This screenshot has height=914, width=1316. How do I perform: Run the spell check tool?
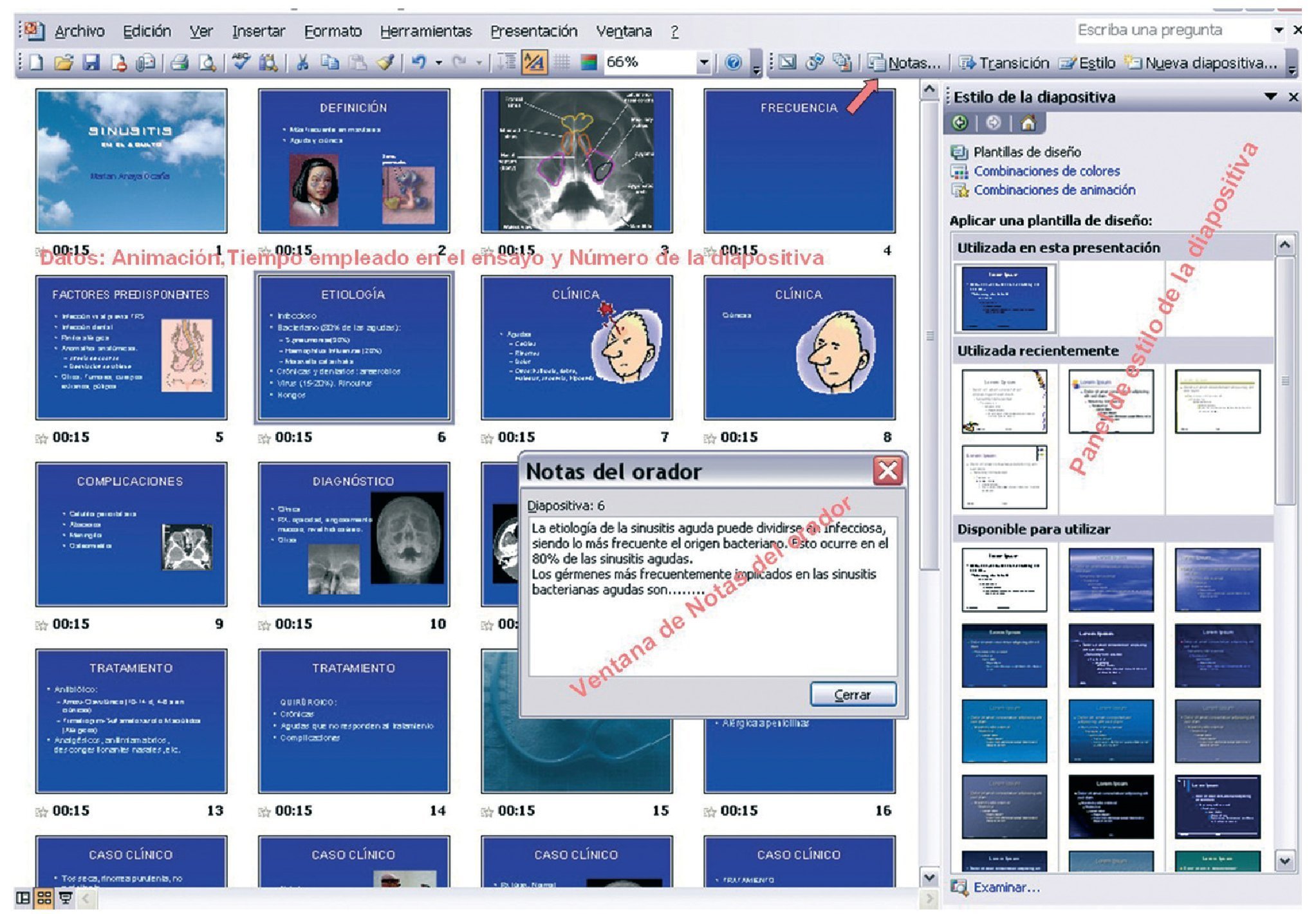pyautogui.click(x=241, y=62)
